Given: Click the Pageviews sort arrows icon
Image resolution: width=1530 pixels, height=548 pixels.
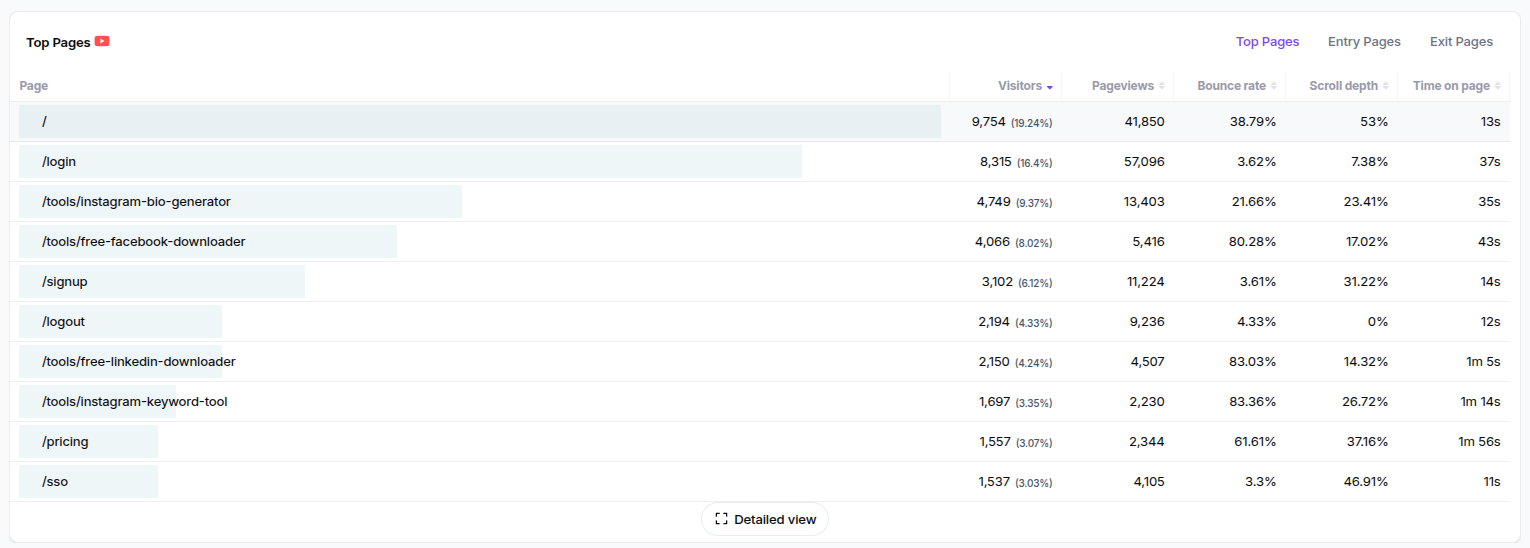Looking at the screenshot, I should pos(1161,86).
